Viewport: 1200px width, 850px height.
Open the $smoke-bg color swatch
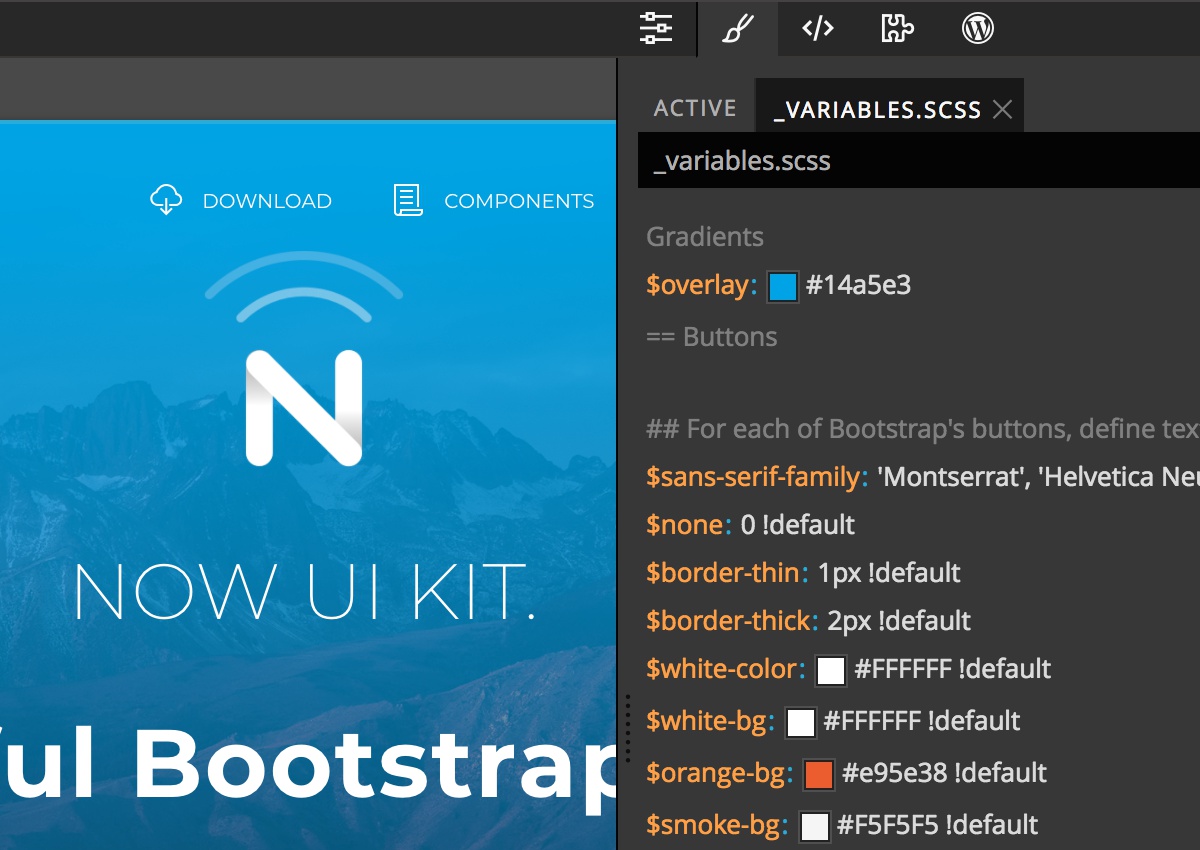(x=814, y=826)
